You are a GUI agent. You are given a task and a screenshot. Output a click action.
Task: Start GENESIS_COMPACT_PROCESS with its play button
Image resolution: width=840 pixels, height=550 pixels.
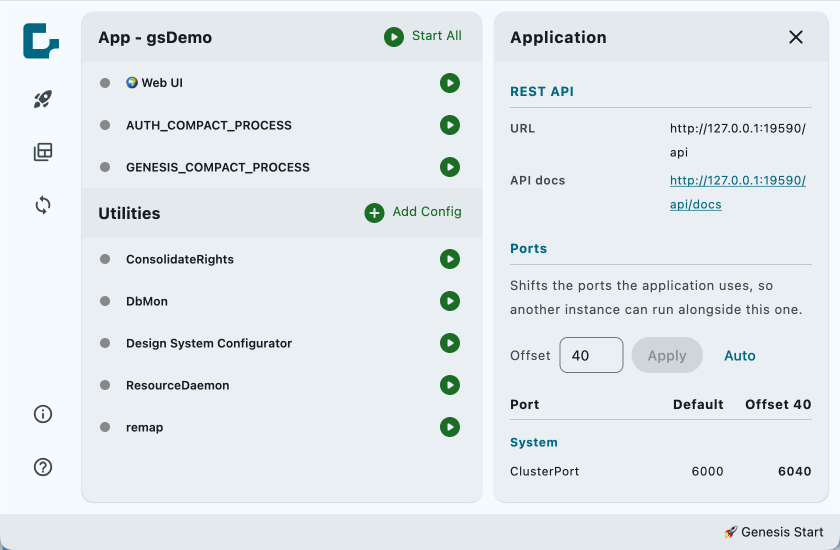point(450,167)
